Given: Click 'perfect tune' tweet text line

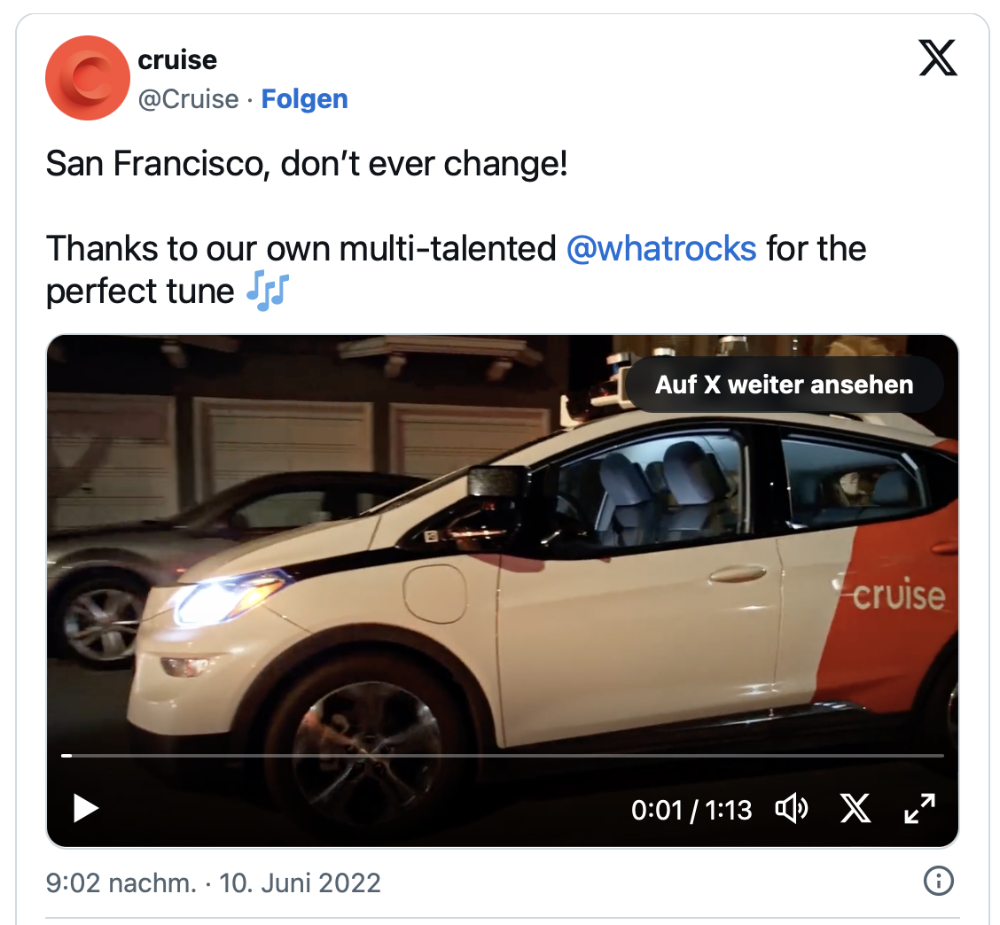Looking at the screenshot, I should [x=140, y=292].
